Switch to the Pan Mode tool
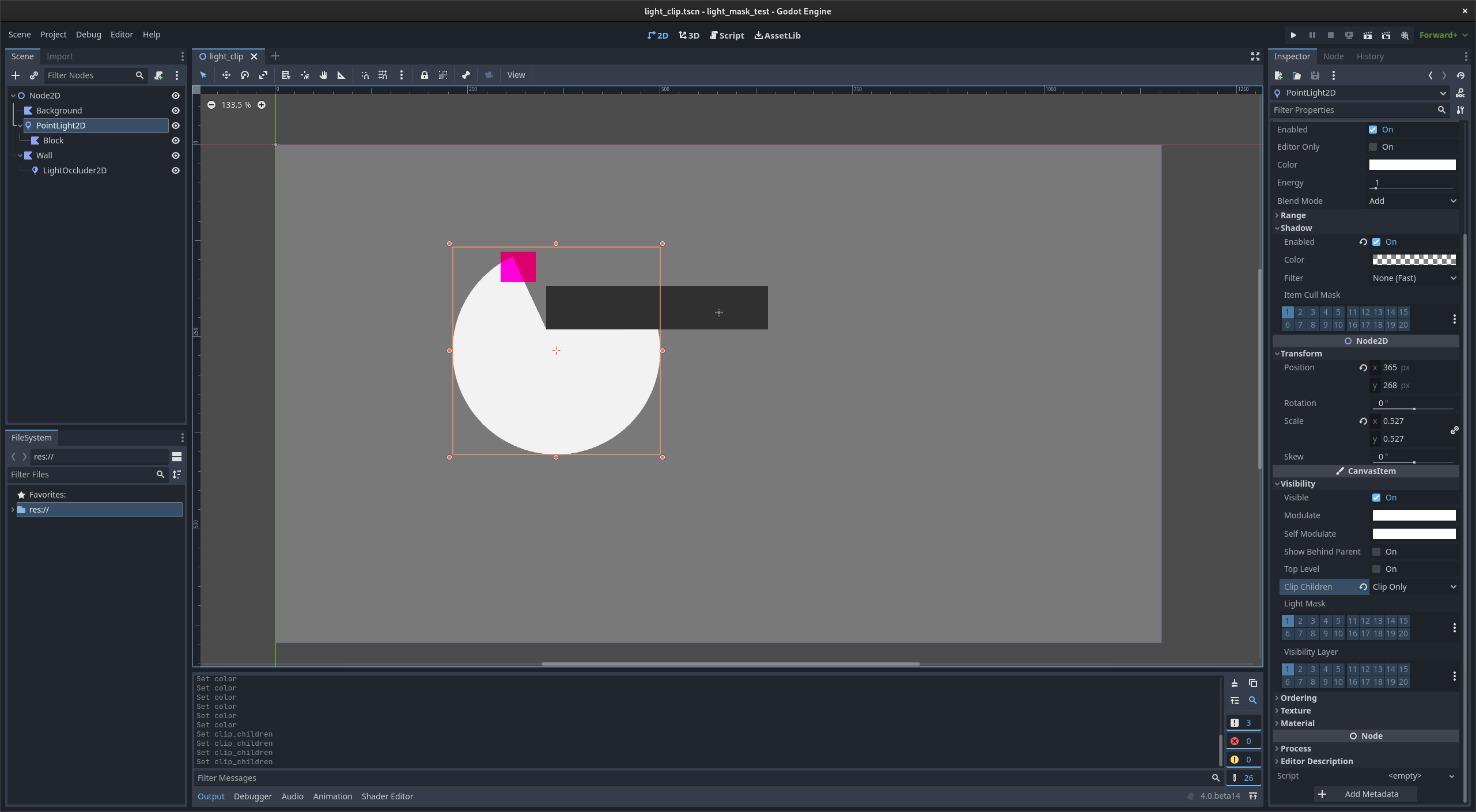The width and height of the screenshot is (1476, 812). 323,75
